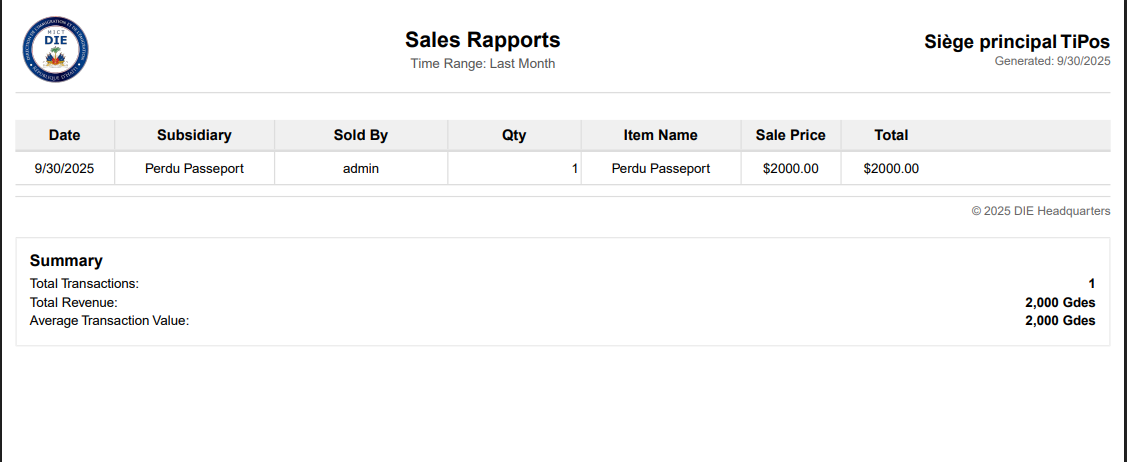The width and height of the screenshot is (1127, 462).
Task: Click the DIE logo emblem
Action: coord(55,50)
